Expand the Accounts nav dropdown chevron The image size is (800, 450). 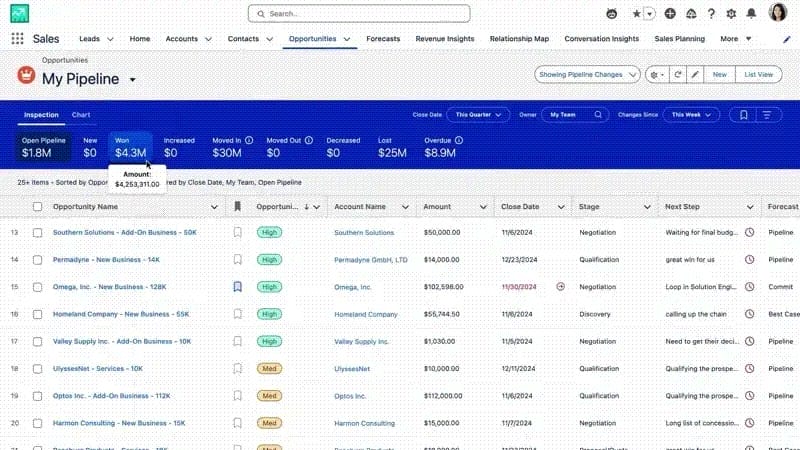click(208, 39)
